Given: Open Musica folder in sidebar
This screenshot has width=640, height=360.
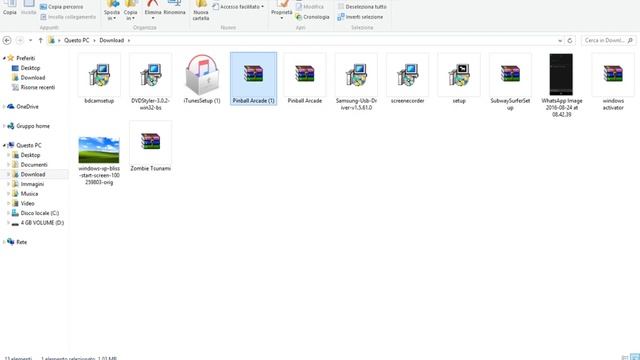Looking at the screenshot, I should point(29,193).
